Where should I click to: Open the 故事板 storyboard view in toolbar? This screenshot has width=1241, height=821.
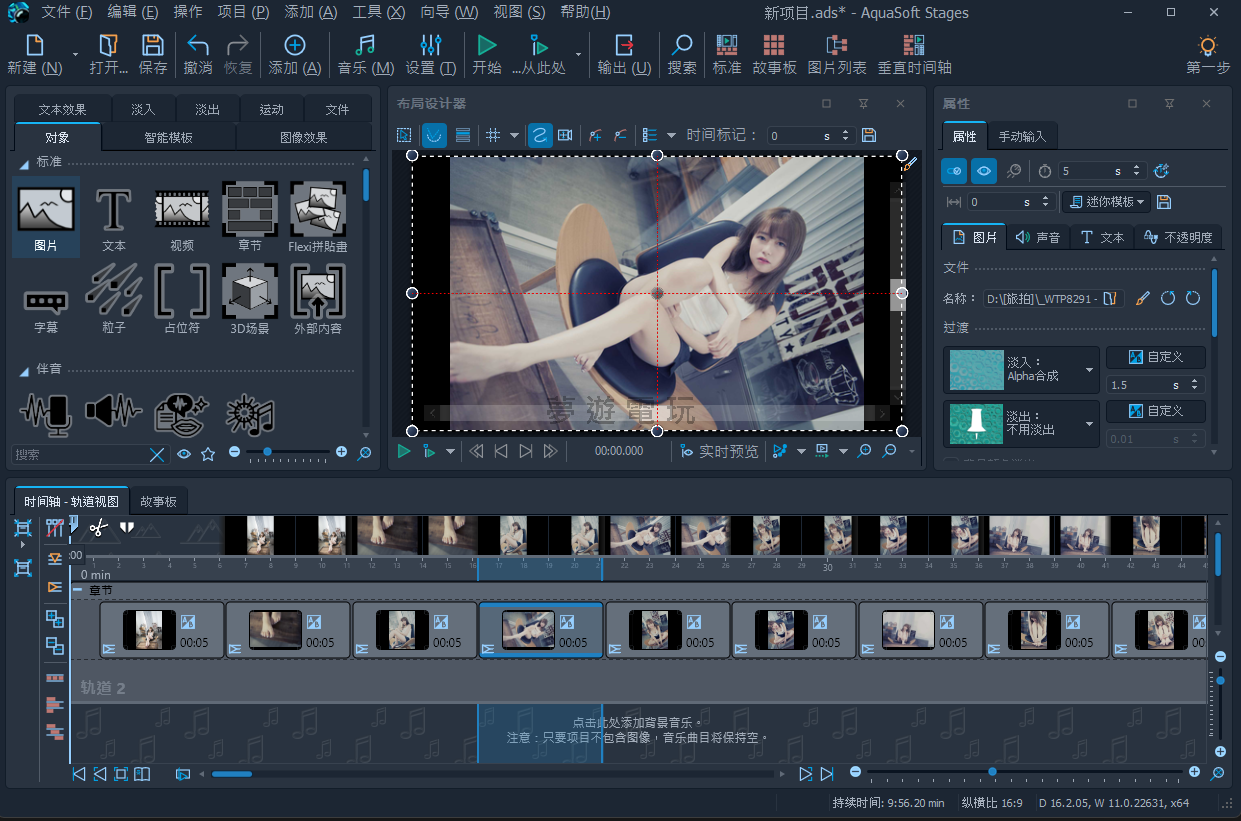pos(774,54)
